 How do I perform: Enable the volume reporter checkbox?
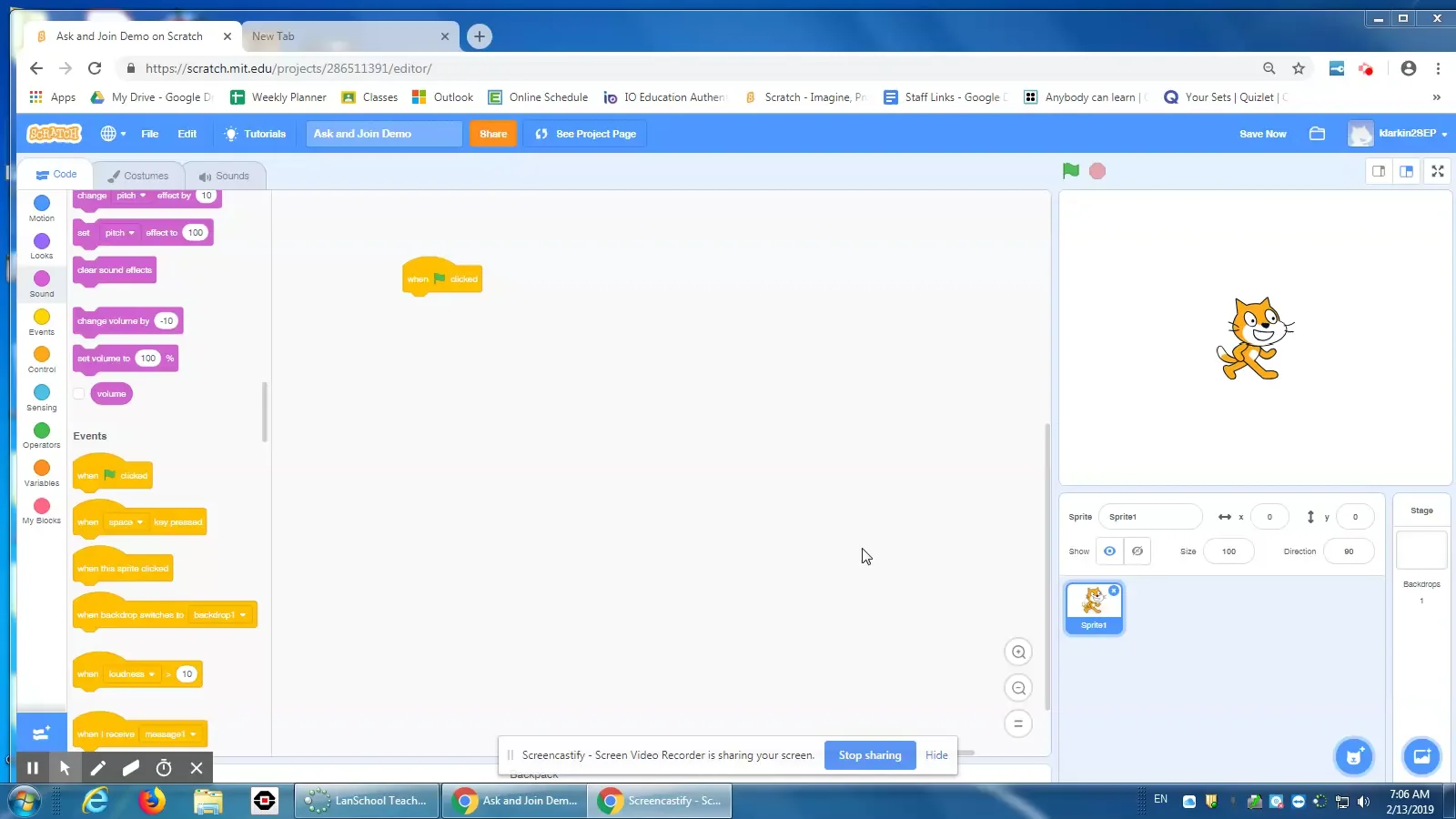79,394
